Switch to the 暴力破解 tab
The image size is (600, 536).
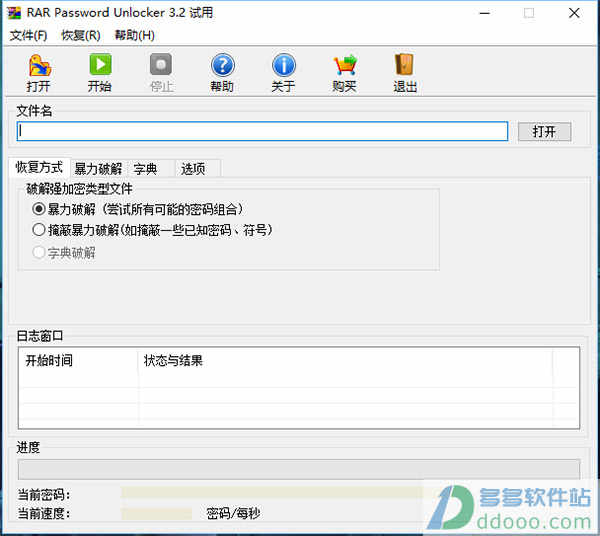click(x=98, y=169)
